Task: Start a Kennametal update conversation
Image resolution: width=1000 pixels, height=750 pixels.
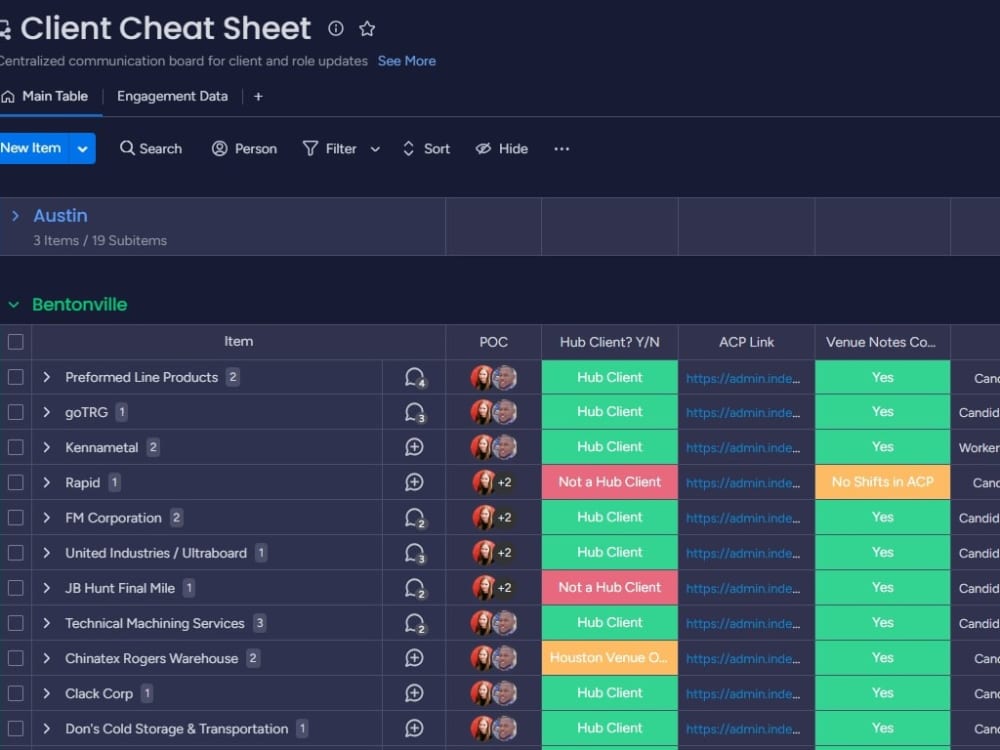Action: point(415,447)
